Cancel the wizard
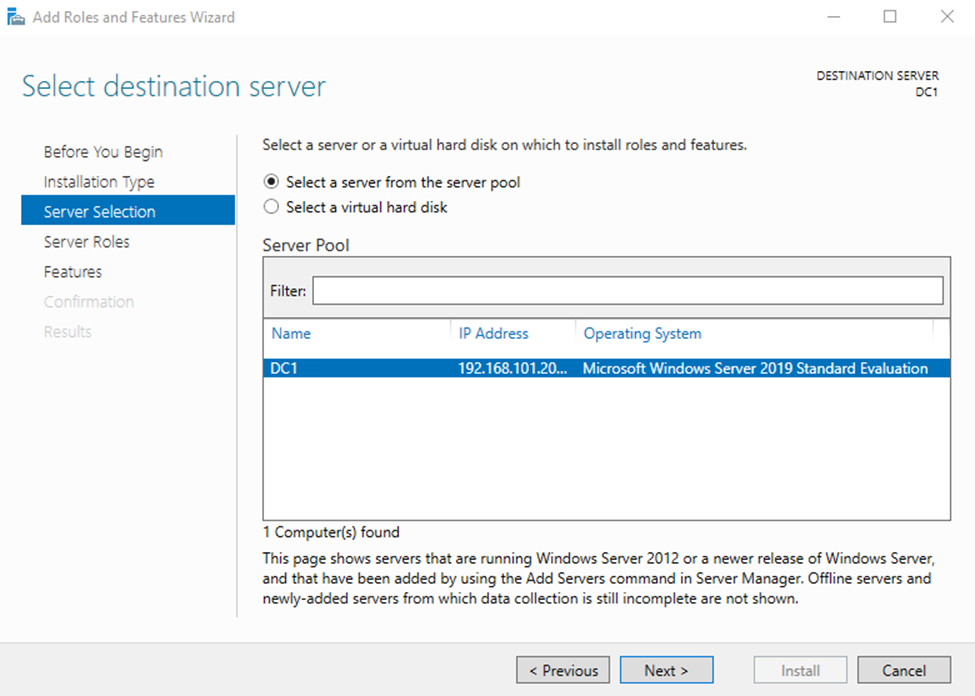The height and width of the screenshot is (696, 975). (x=903, y=670)
